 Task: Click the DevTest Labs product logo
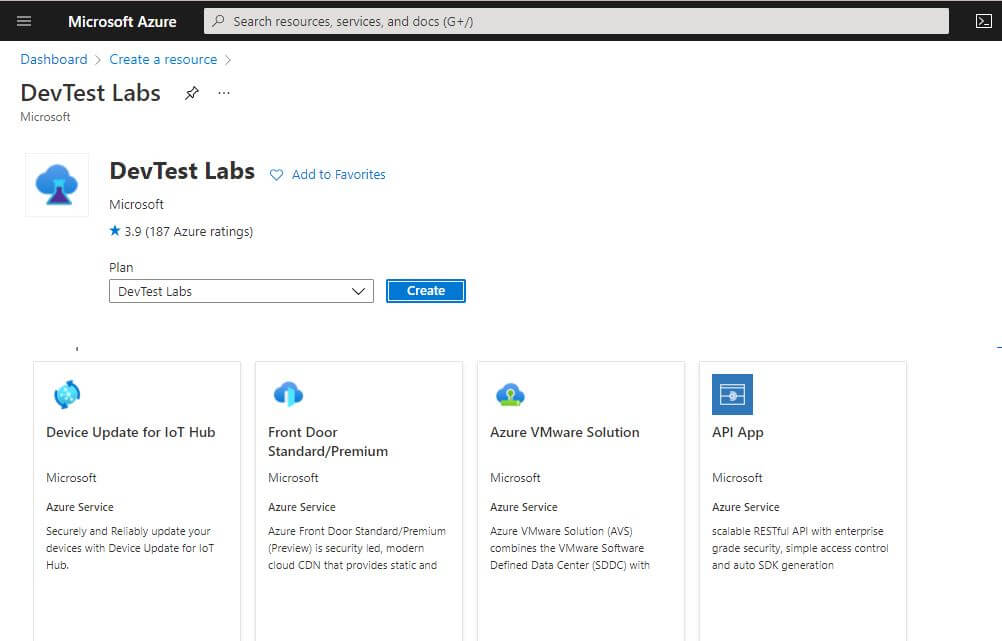click(x=57, y=185)
